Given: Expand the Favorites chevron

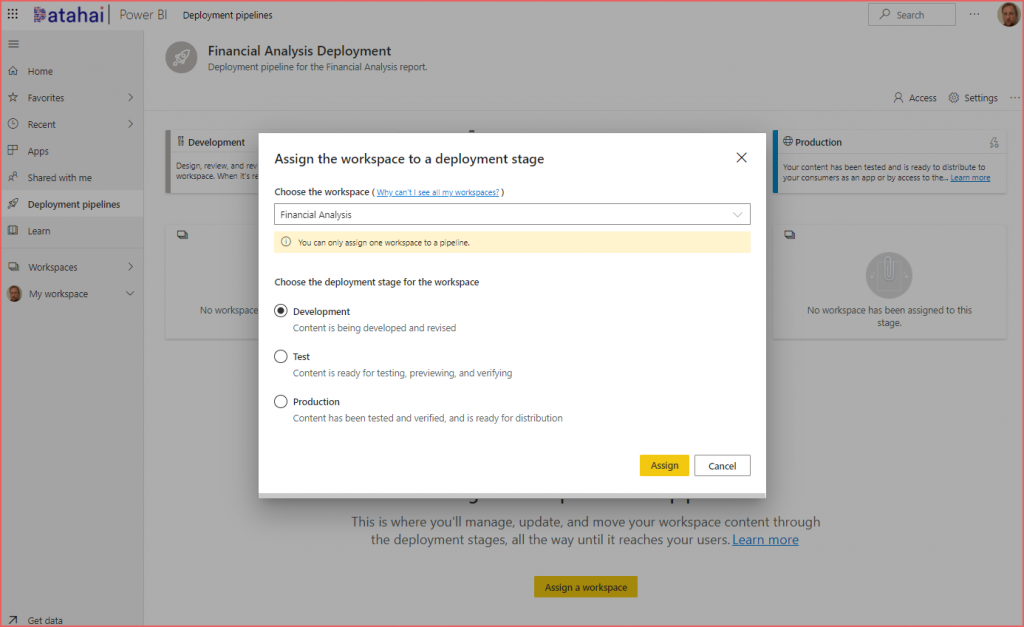Looking at the screenshot, I should pyautogui.click(x=131, y=97).
